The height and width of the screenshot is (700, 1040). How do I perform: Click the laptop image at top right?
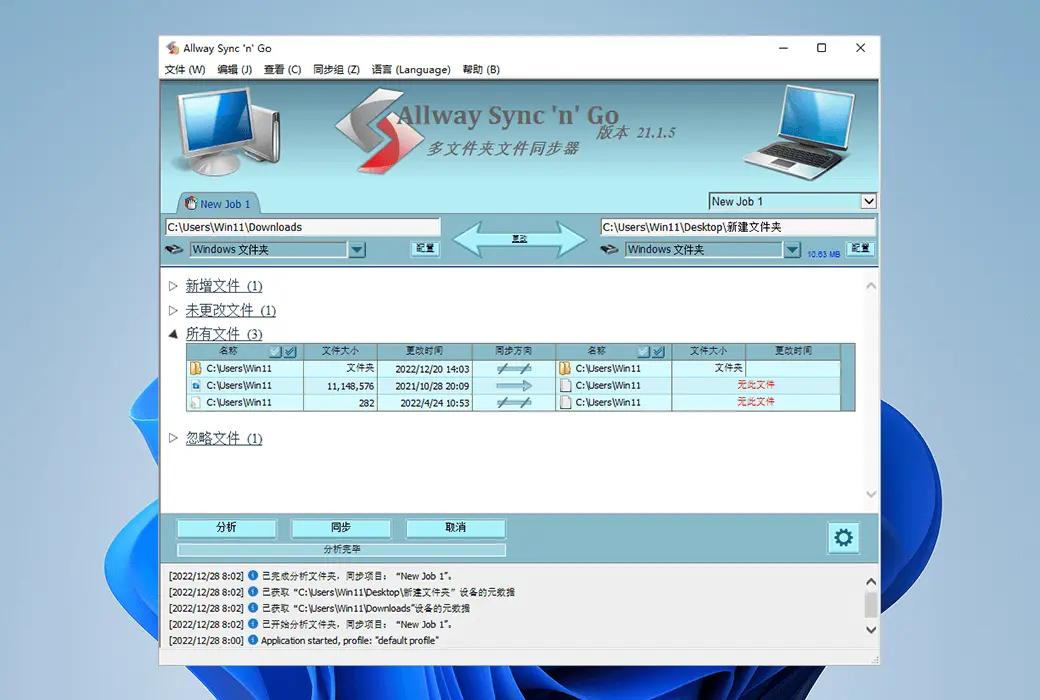point(801,133)
